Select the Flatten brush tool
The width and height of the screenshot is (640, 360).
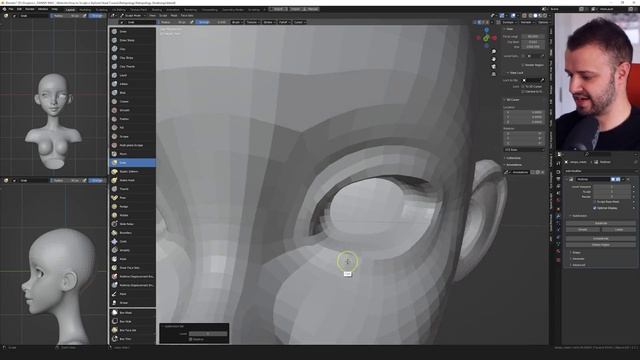coord(132,119)
